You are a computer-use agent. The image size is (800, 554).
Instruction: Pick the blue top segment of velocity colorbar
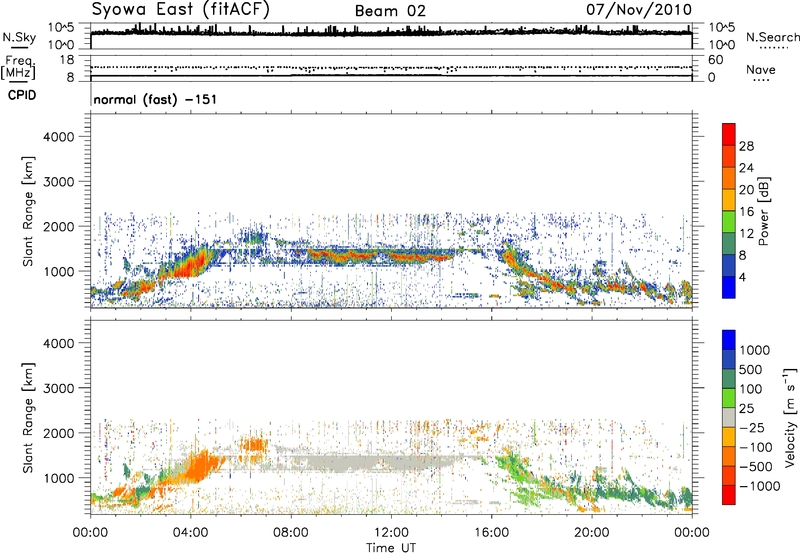pos(729,340)
